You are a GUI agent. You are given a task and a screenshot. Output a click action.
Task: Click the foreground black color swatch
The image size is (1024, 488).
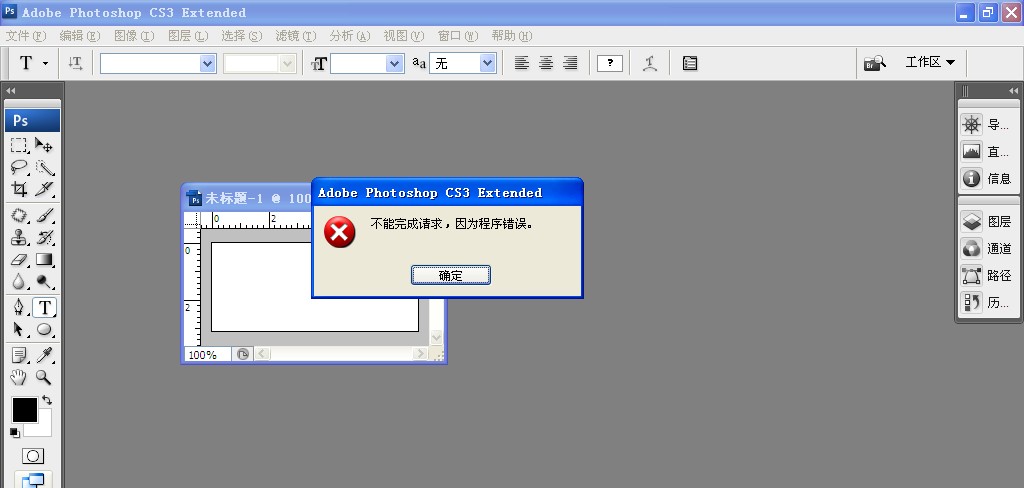coord(24,409)
